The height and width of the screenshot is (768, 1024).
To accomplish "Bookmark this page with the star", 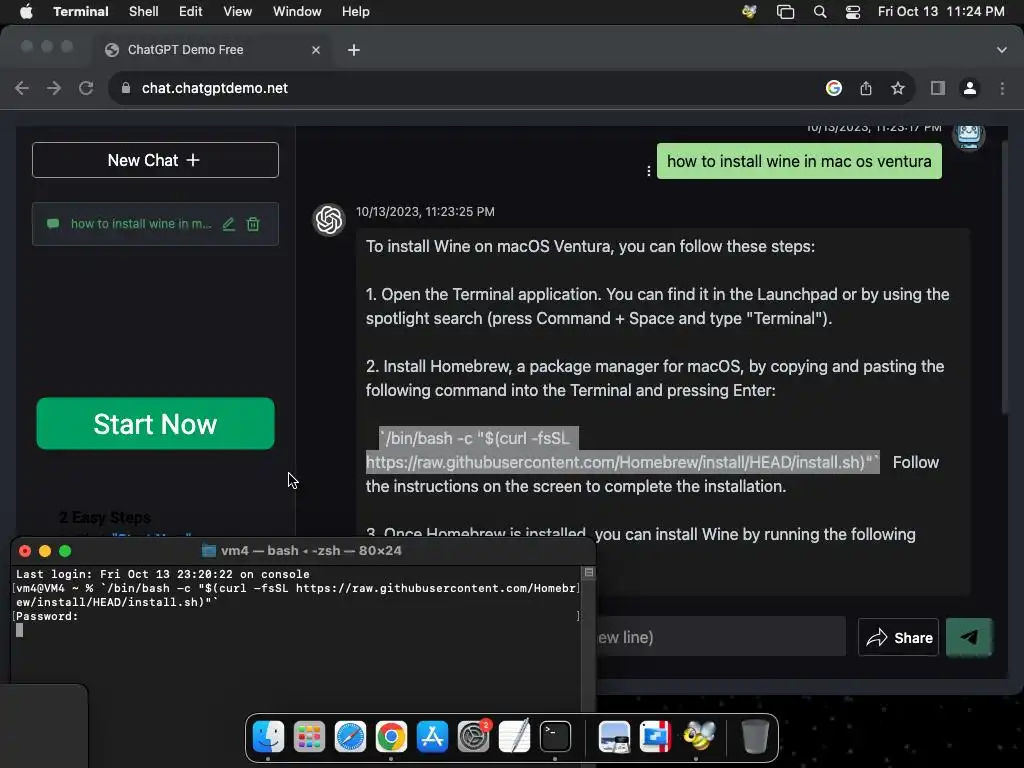I will (x=898, y=88).
